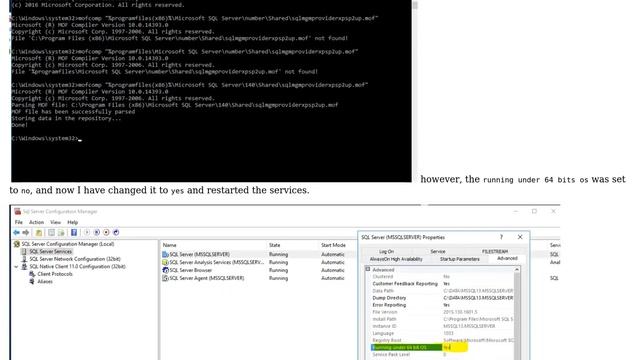Select the SQL Server (MSSQLSERVER) row name
640x360 pixels.
tap(200, 254)
